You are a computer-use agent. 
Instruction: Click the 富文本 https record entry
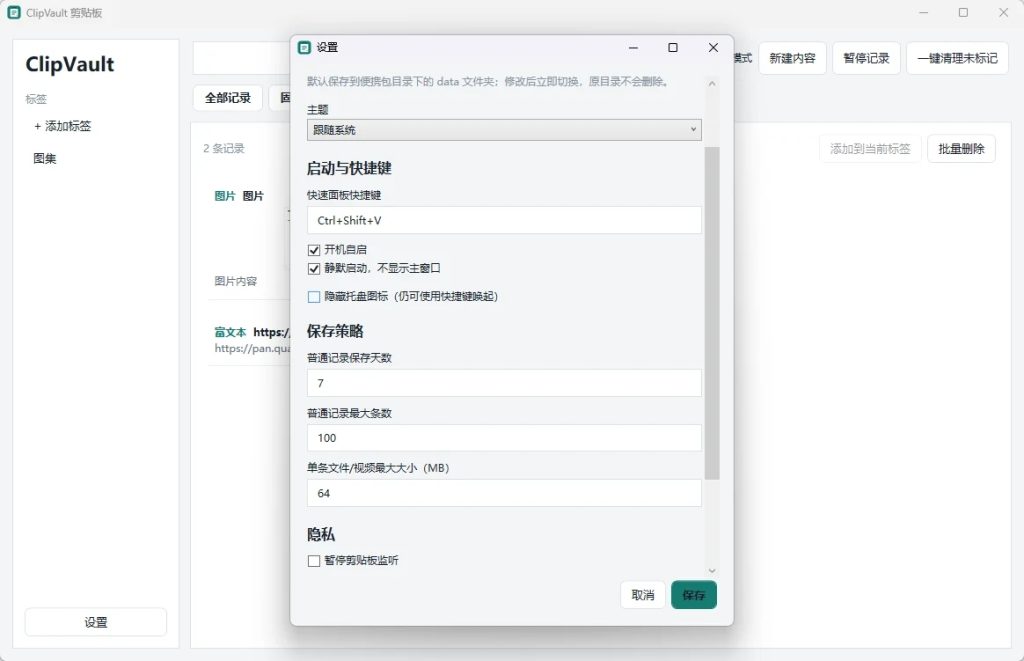point(251,340)
